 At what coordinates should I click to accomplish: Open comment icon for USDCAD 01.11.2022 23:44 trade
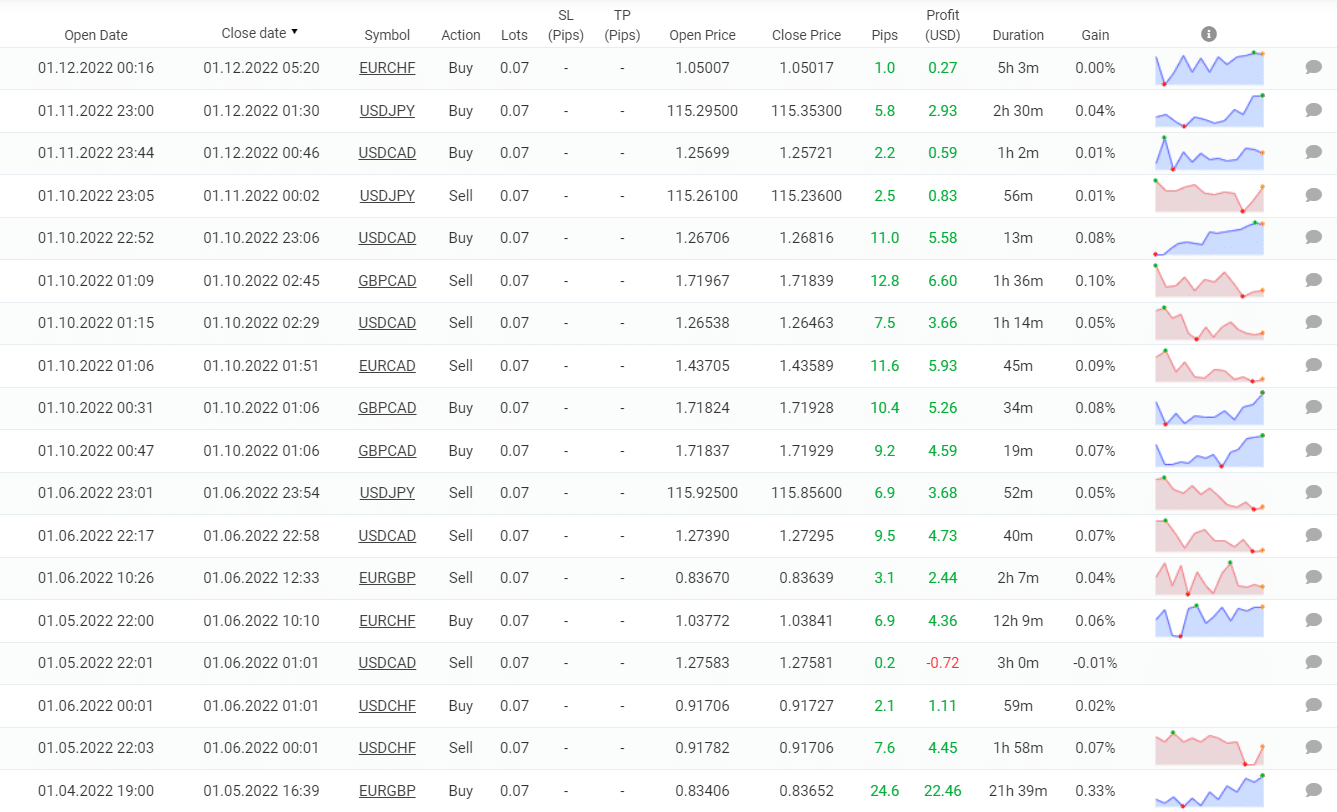pyautogui.click(x=1314, y=153)
